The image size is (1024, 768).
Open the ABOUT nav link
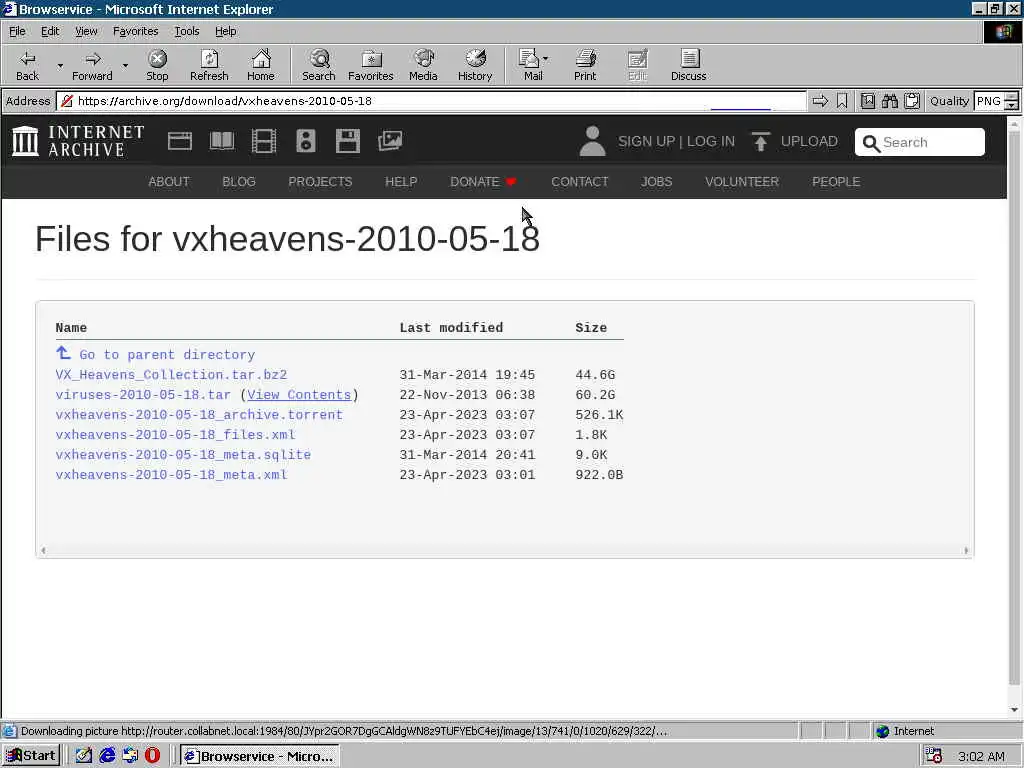point(168,182)
